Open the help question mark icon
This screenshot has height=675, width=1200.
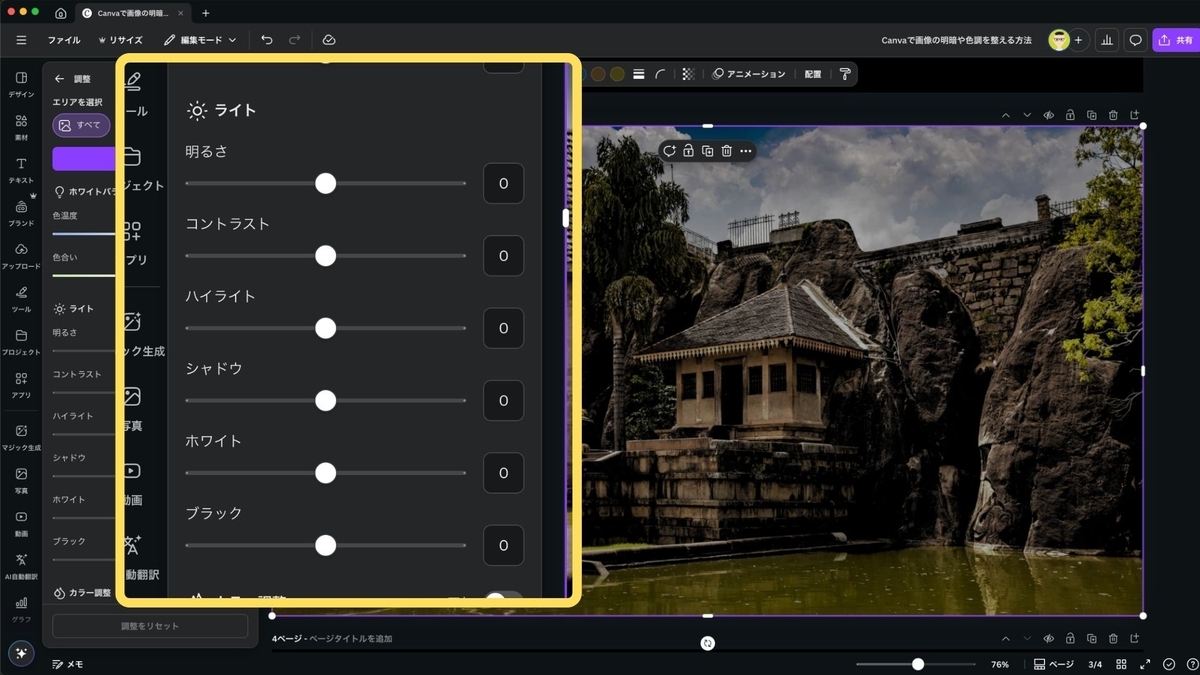point(1190,664)
